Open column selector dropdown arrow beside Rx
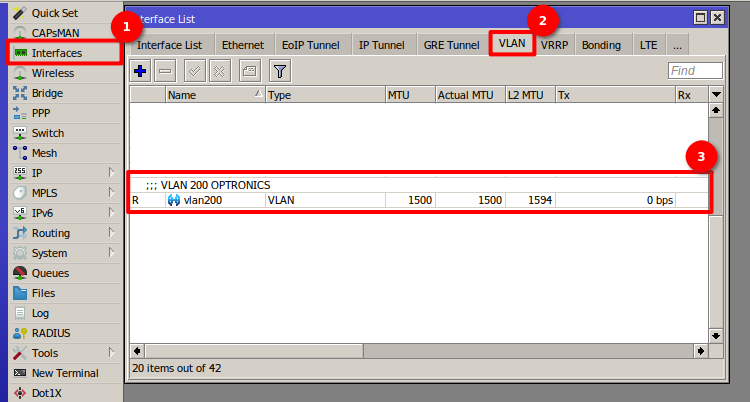The image size is (750, 402). click(x=715, y=94)
